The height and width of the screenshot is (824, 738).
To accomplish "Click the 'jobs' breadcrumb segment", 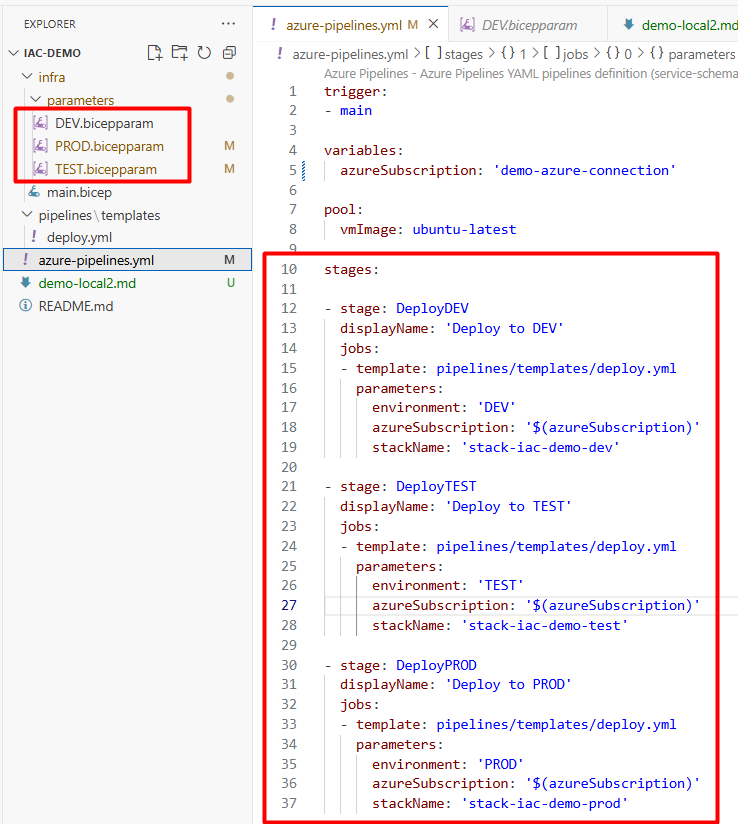I will click(x=565, y=54).
